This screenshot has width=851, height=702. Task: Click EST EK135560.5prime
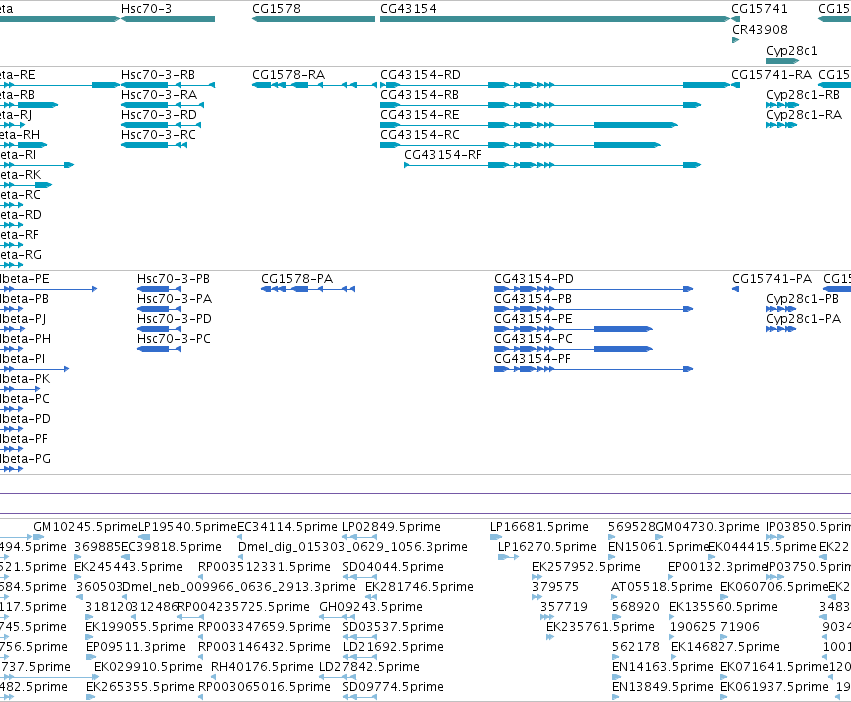point(672,617)
